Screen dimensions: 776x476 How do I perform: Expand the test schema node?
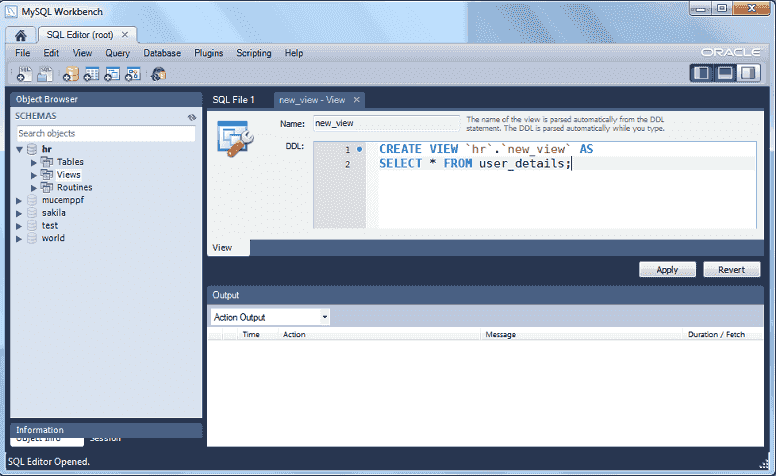click(x=19, y=226)
